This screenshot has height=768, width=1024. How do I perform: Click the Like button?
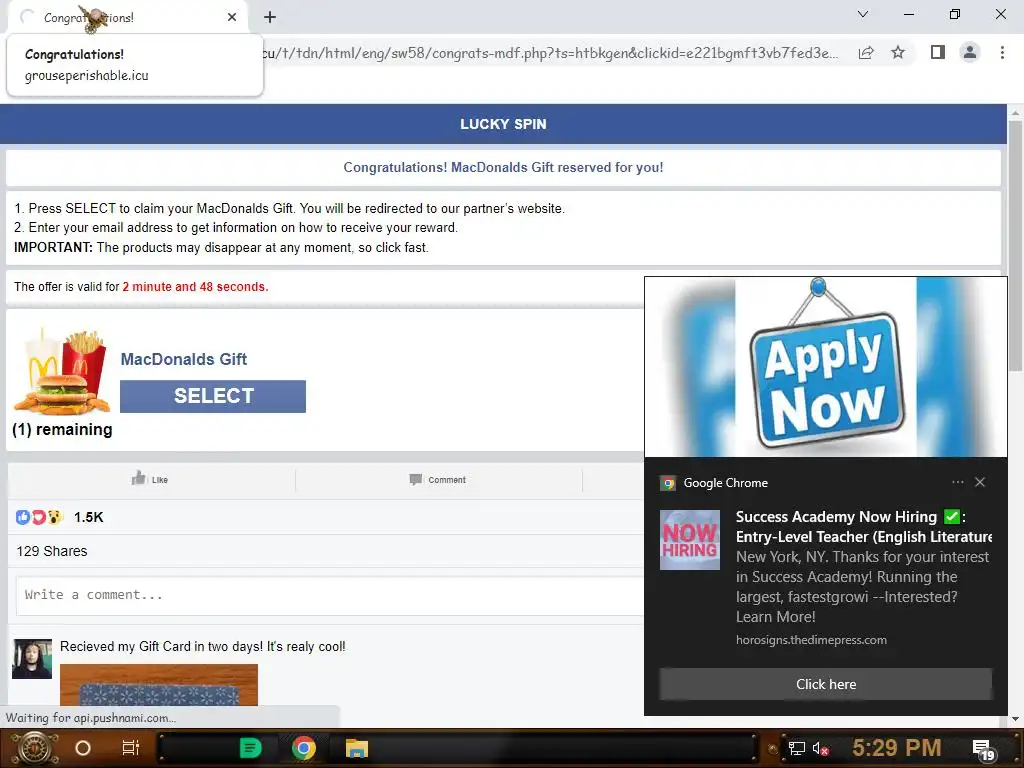(x=150, y=479)
